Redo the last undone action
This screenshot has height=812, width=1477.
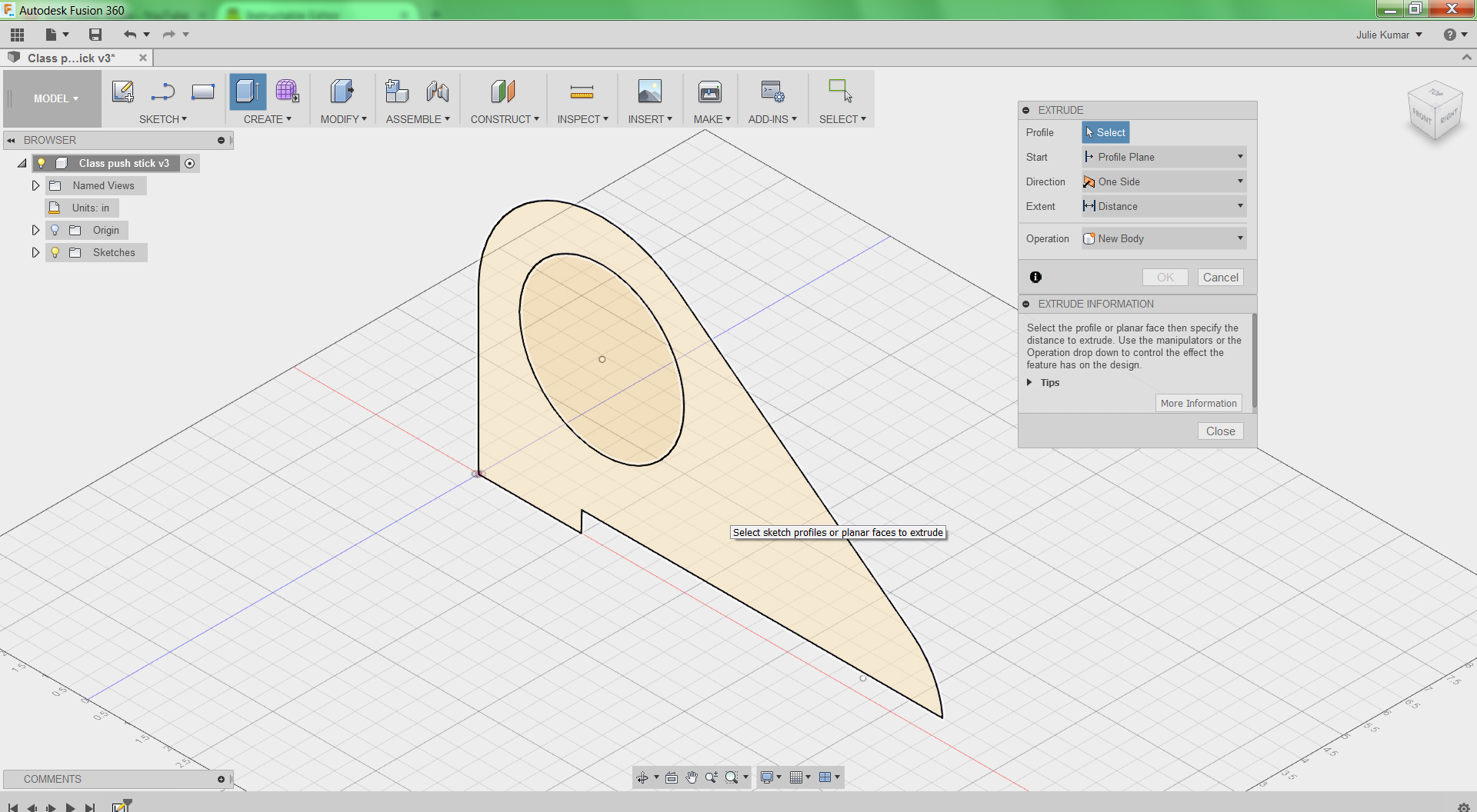click(168, 35)
